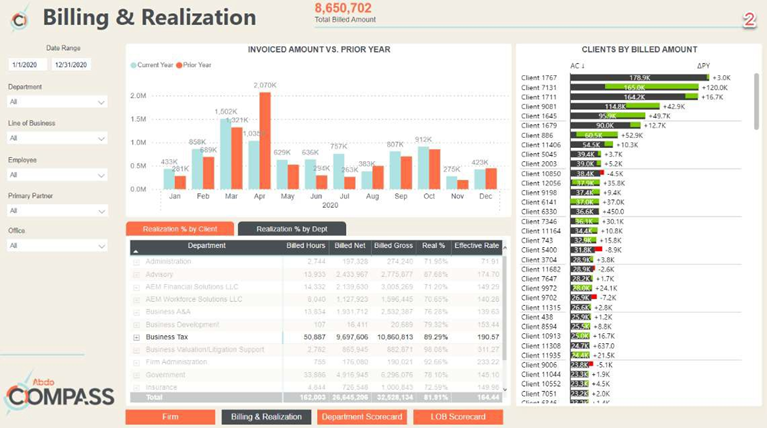This screenshot has height=428, width=767.
Task: Expand the Business Tax row plus icon
Action: [136, 338]
